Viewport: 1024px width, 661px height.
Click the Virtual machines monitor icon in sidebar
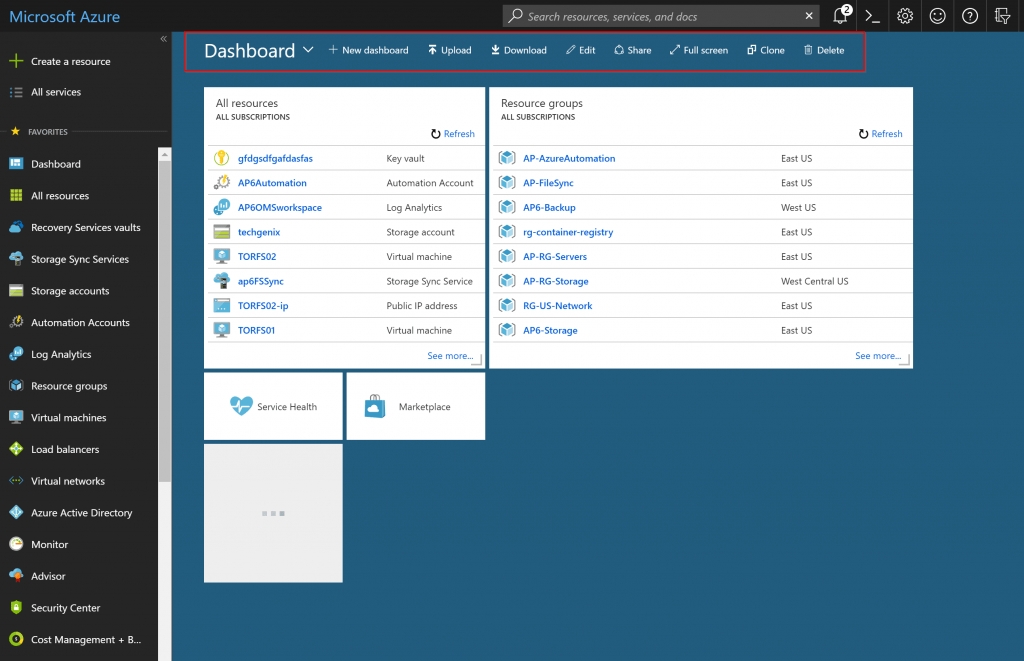[16, 417]
